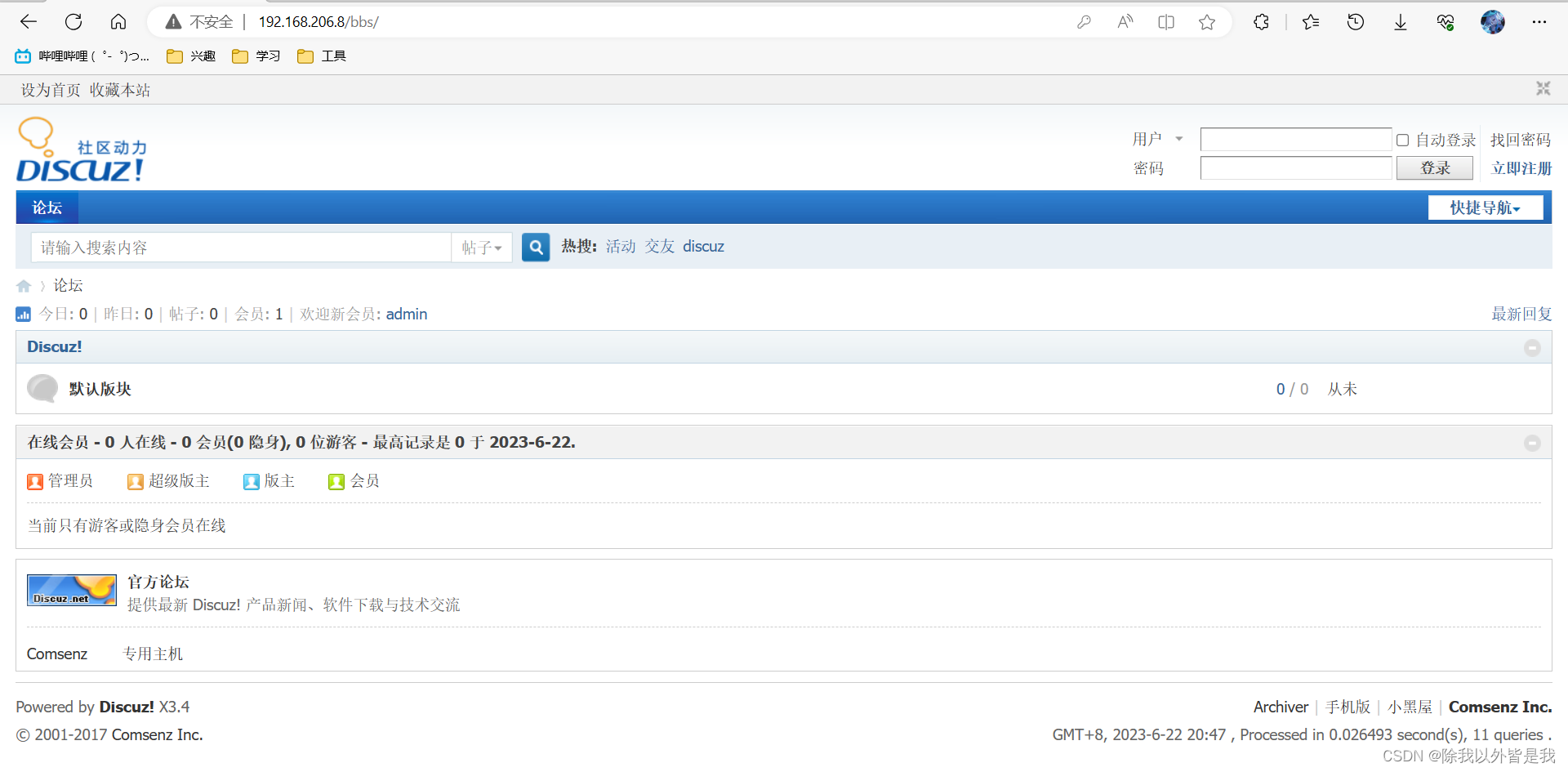Click hot search term 交友
This screenshot has height=772, width=1568.
click(x=660, y=247)
